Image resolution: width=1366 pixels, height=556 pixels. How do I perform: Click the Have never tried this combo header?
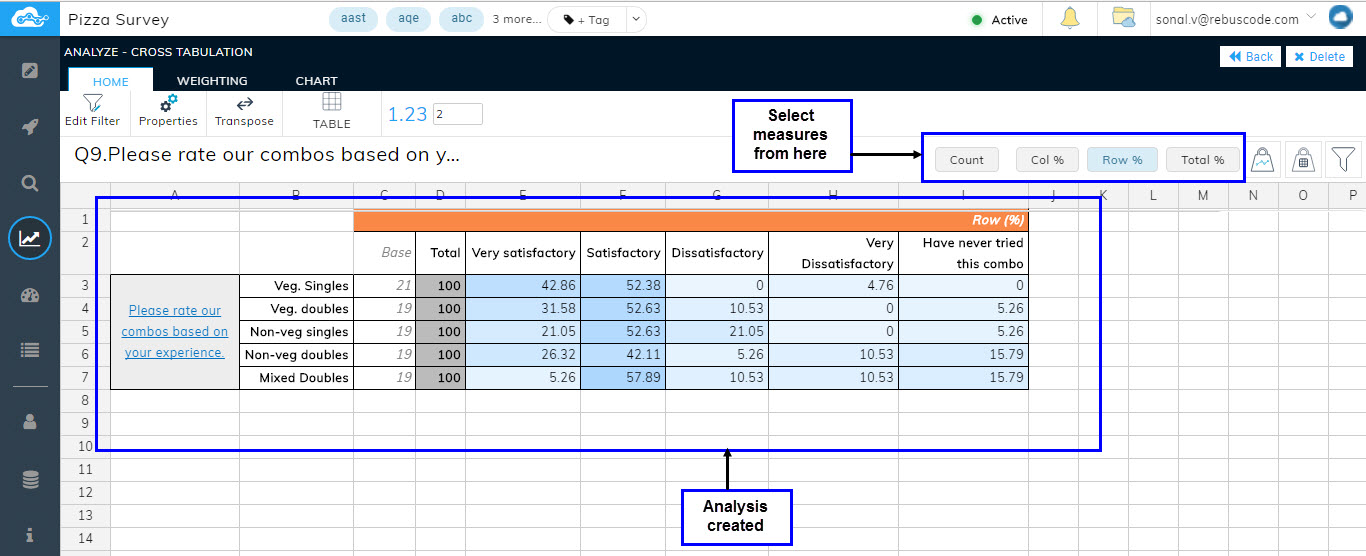tap(963, 253)
